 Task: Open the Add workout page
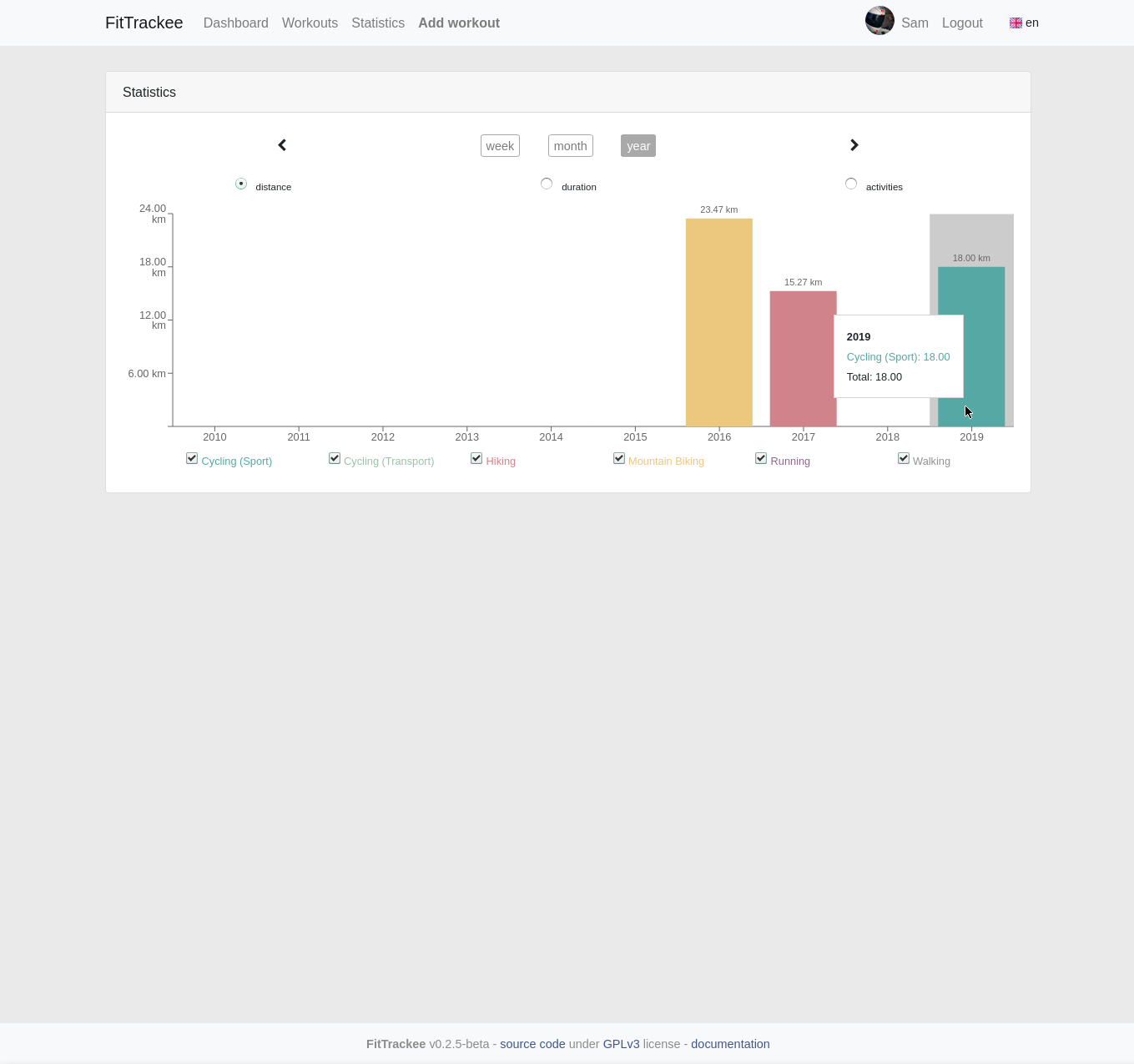(x=458, y=23)
